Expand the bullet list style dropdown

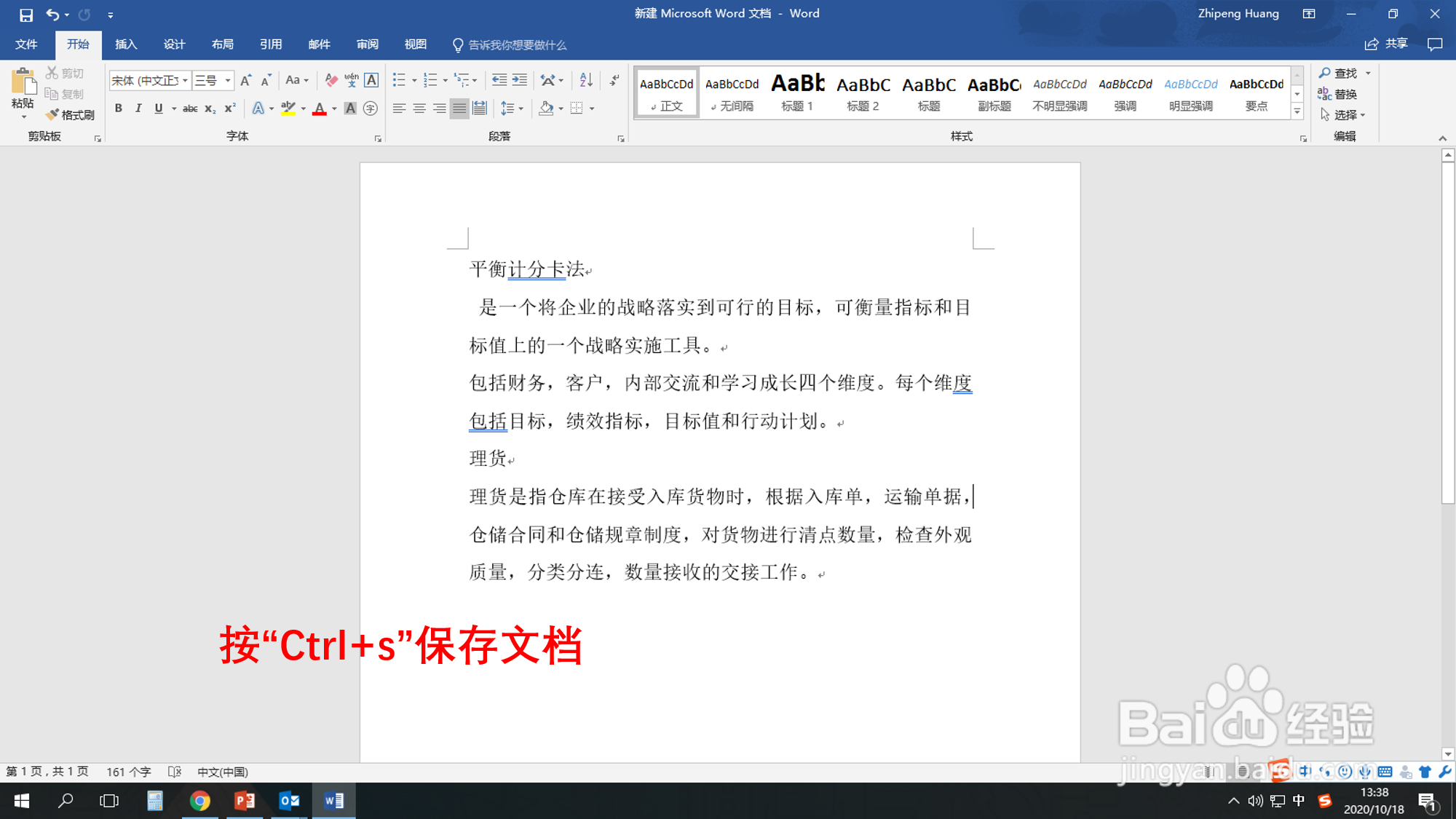click(x=415, y=80)
